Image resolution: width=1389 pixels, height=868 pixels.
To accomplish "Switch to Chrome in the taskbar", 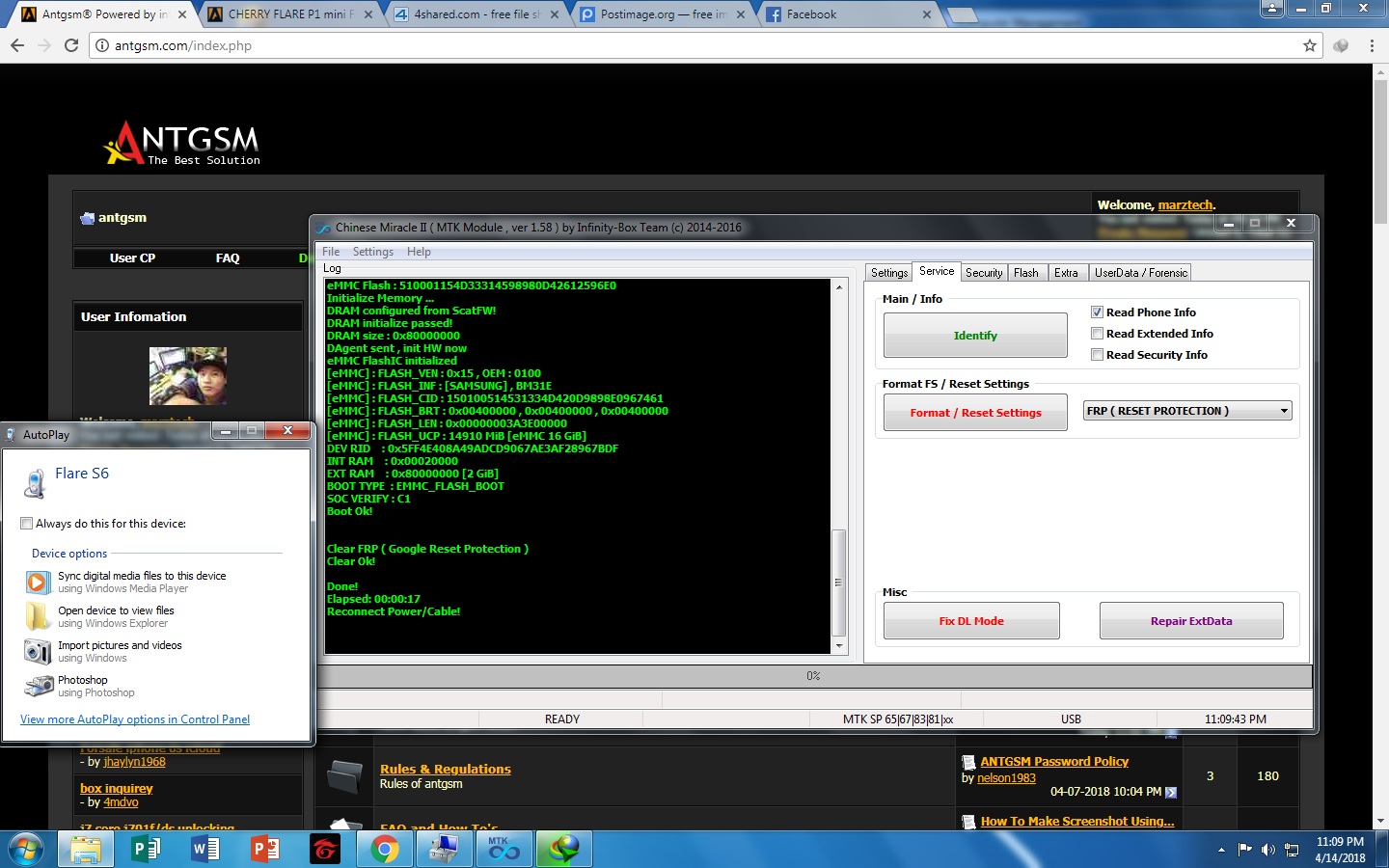I will coord(385,849).
